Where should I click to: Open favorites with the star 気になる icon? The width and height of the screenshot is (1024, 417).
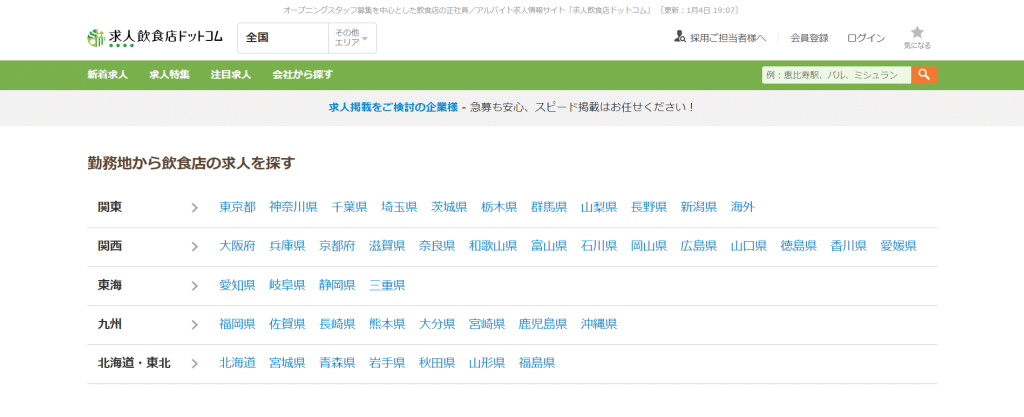pos(917,37)
